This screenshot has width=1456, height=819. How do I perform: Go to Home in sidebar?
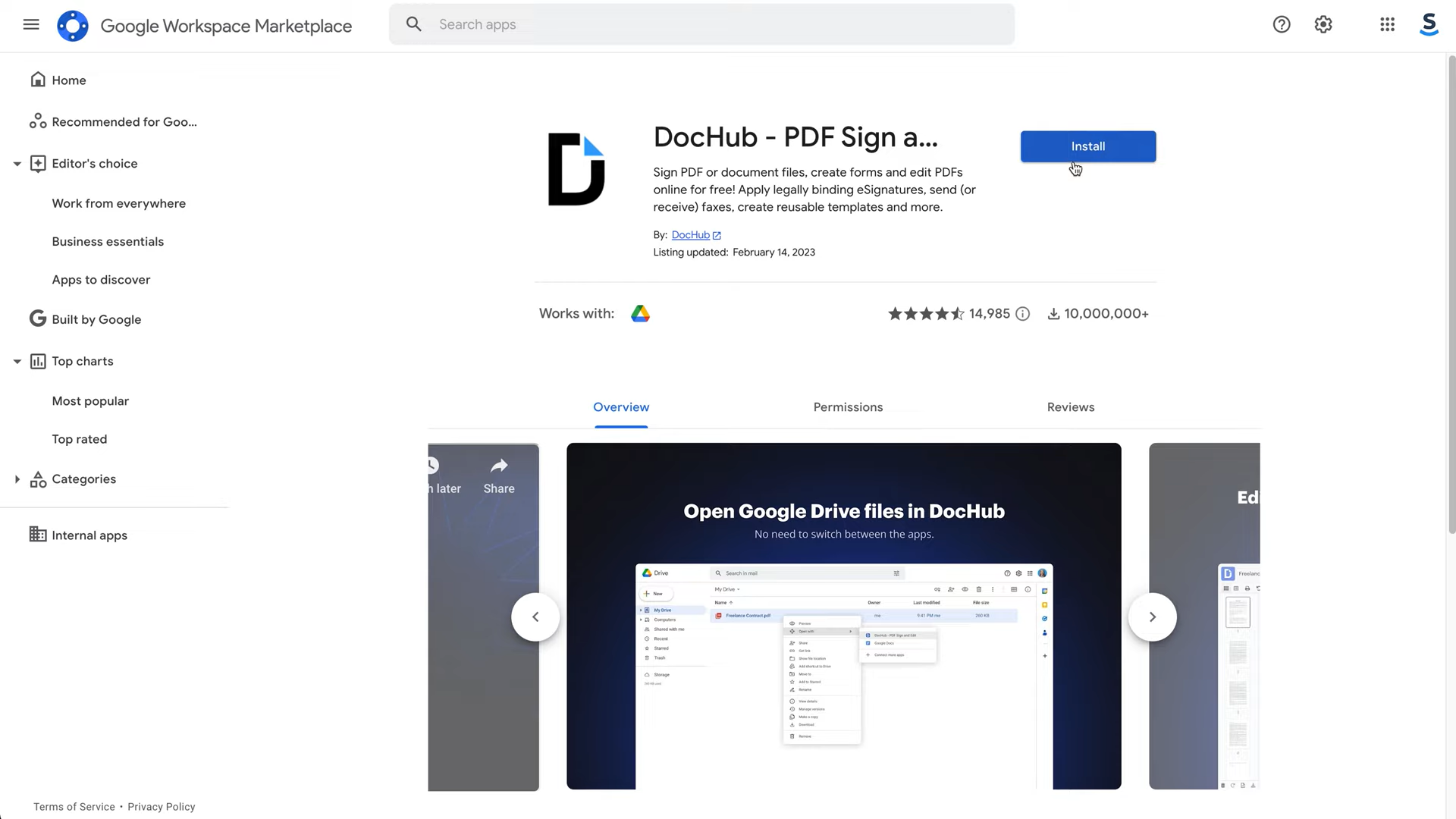coord(69,80)
